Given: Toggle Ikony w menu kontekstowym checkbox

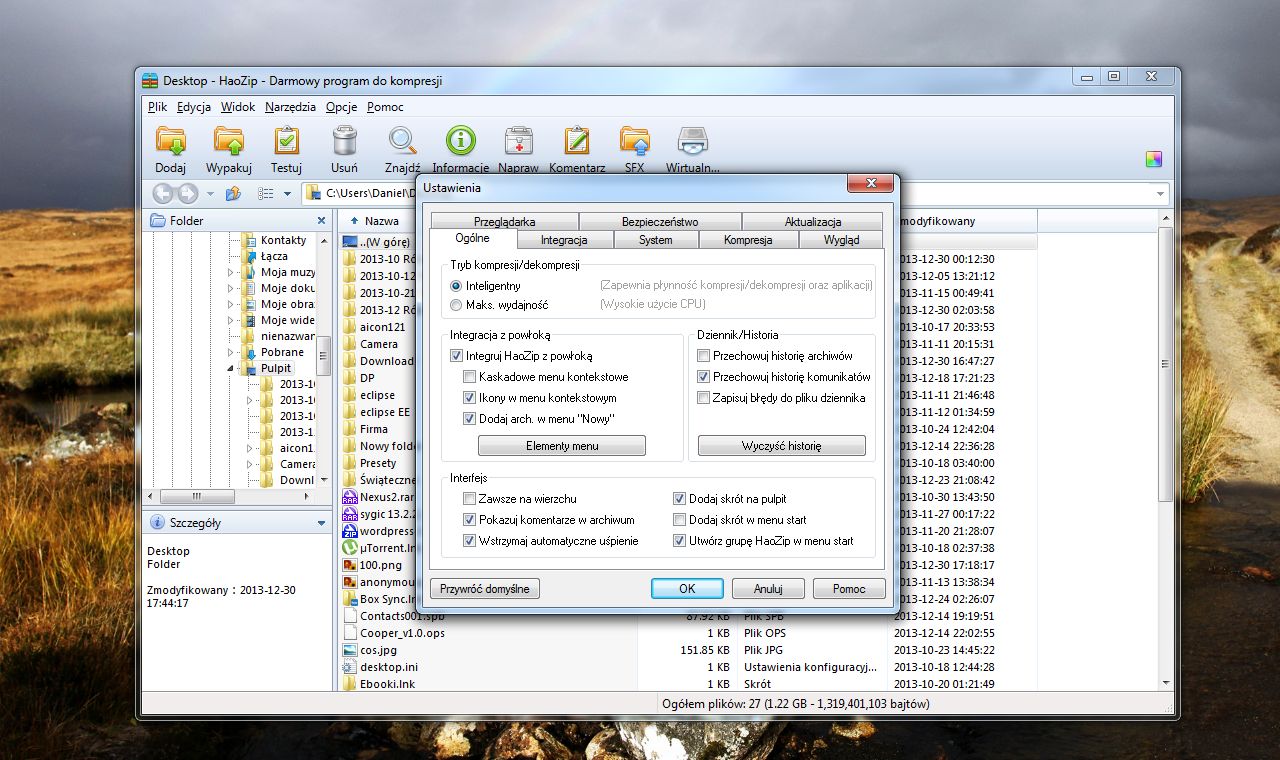Looking at the screenshot, I should [470, 398].
